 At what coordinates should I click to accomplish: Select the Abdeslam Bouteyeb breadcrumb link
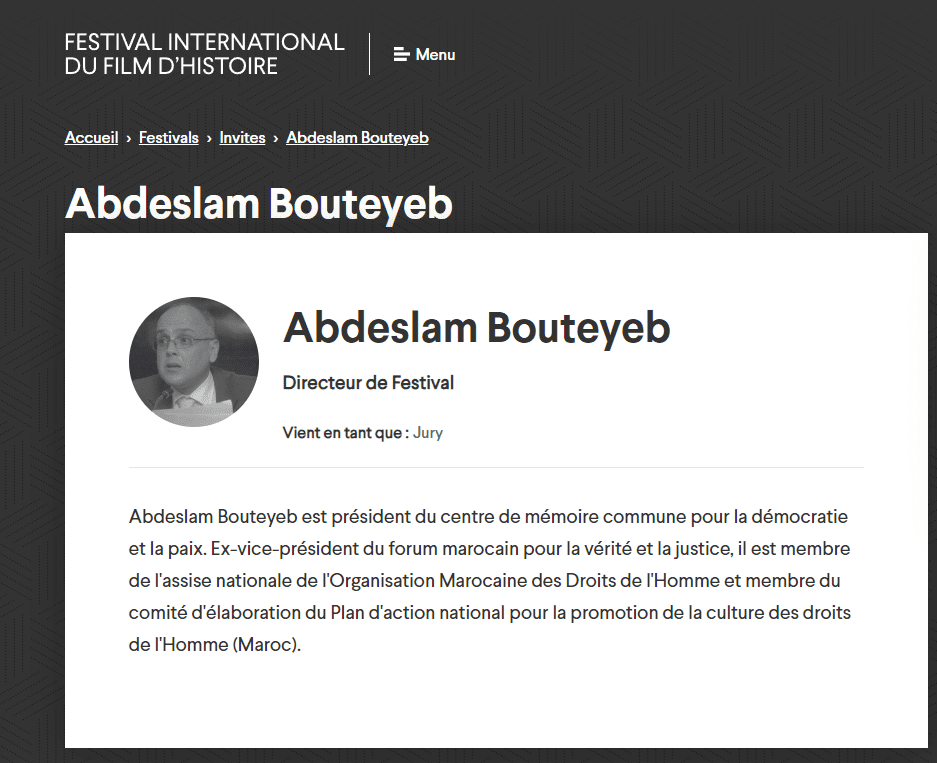pos(357,137)
